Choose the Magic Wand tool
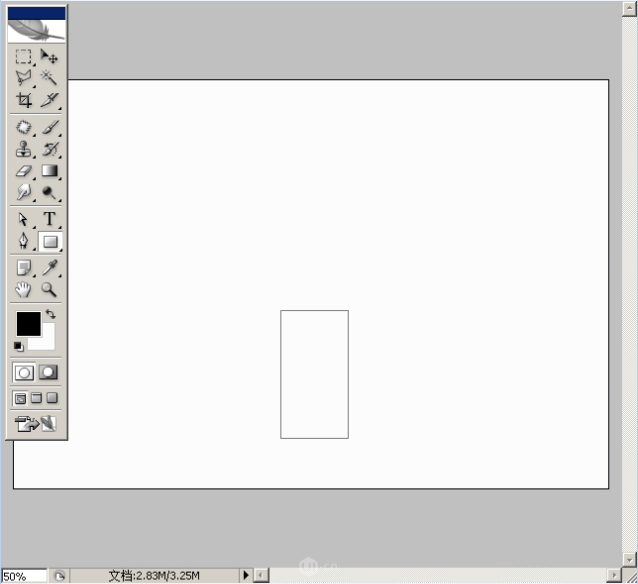The width and height of the screenshot is (638, 584). pos(49,77)
